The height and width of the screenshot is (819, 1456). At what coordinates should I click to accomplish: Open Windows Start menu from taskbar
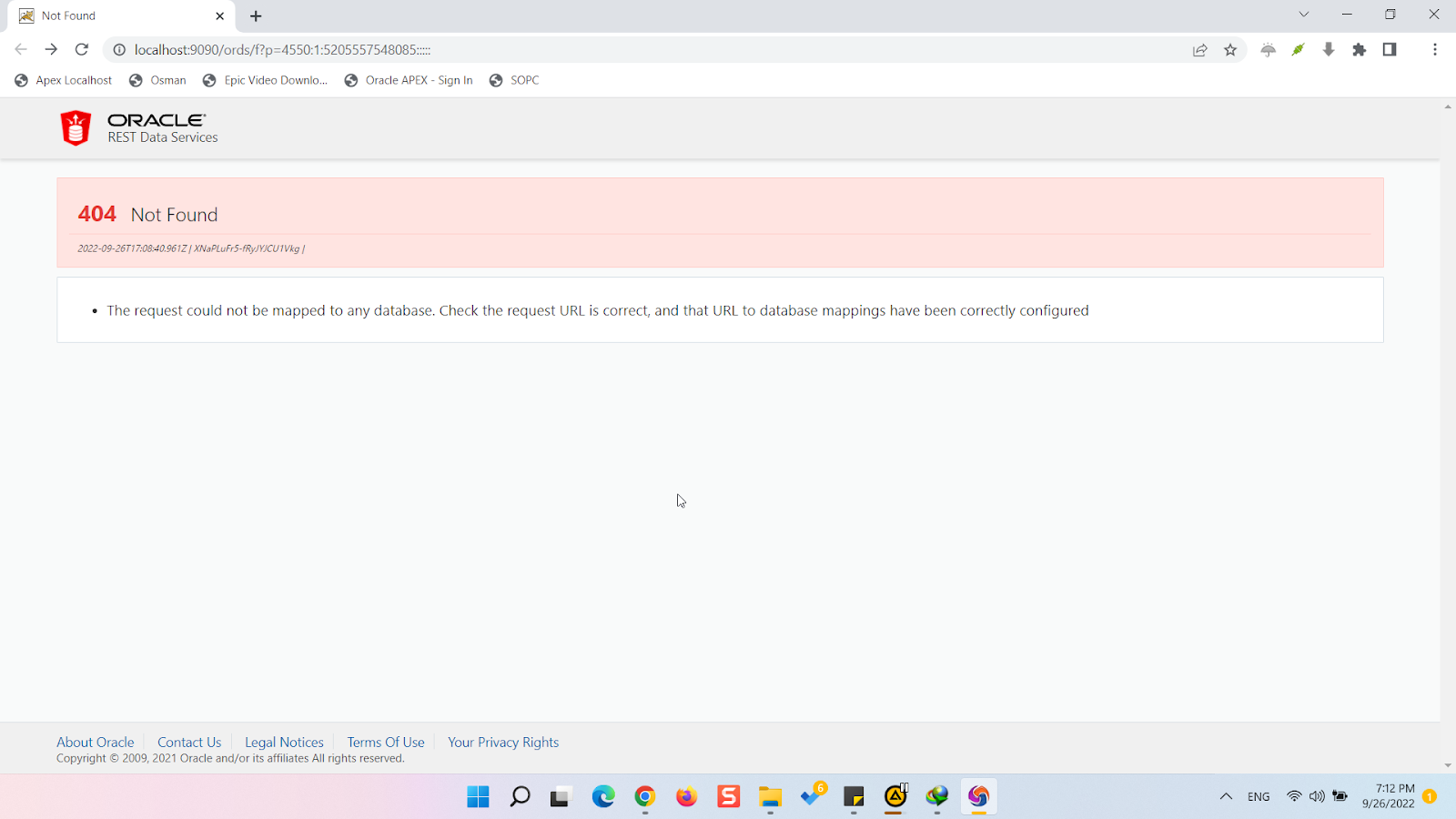coord(478,797)
